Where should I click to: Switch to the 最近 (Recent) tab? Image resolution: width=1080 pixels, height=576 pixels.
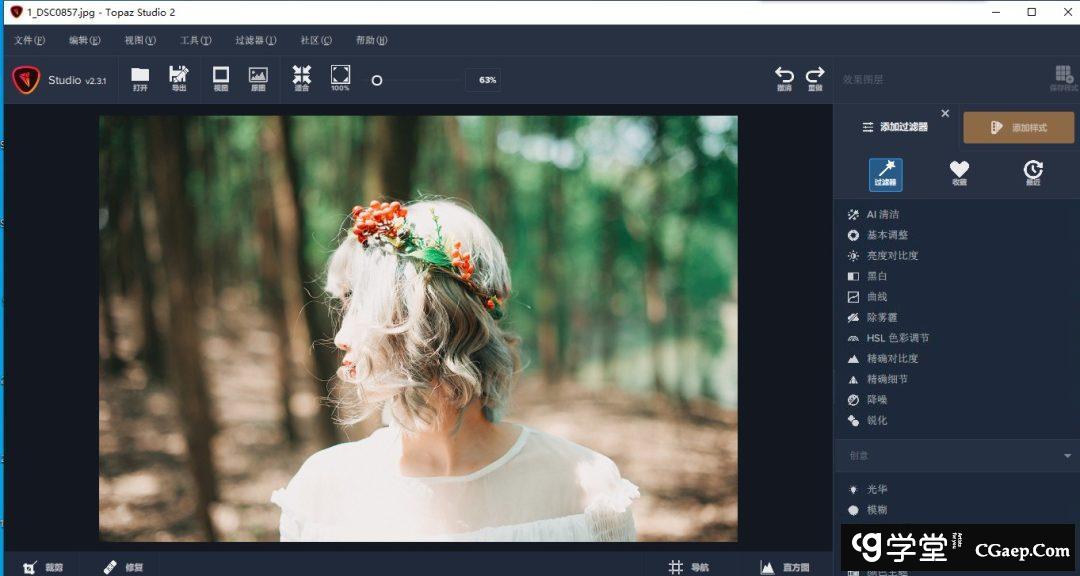click(x=1033, y=173)
